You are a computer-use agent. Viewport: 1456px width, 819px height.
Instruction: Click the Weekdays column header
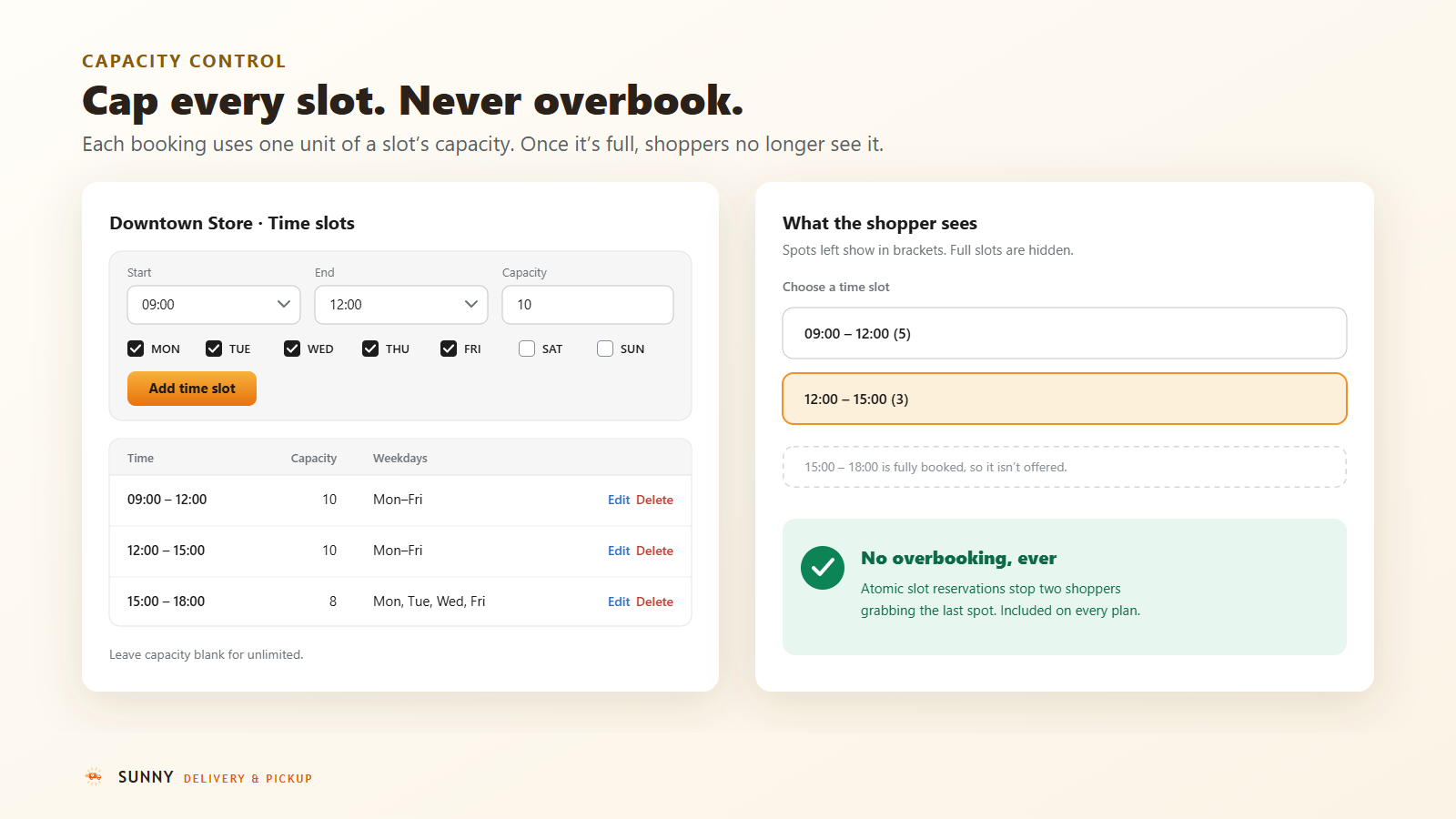click(x=400, y=458)
